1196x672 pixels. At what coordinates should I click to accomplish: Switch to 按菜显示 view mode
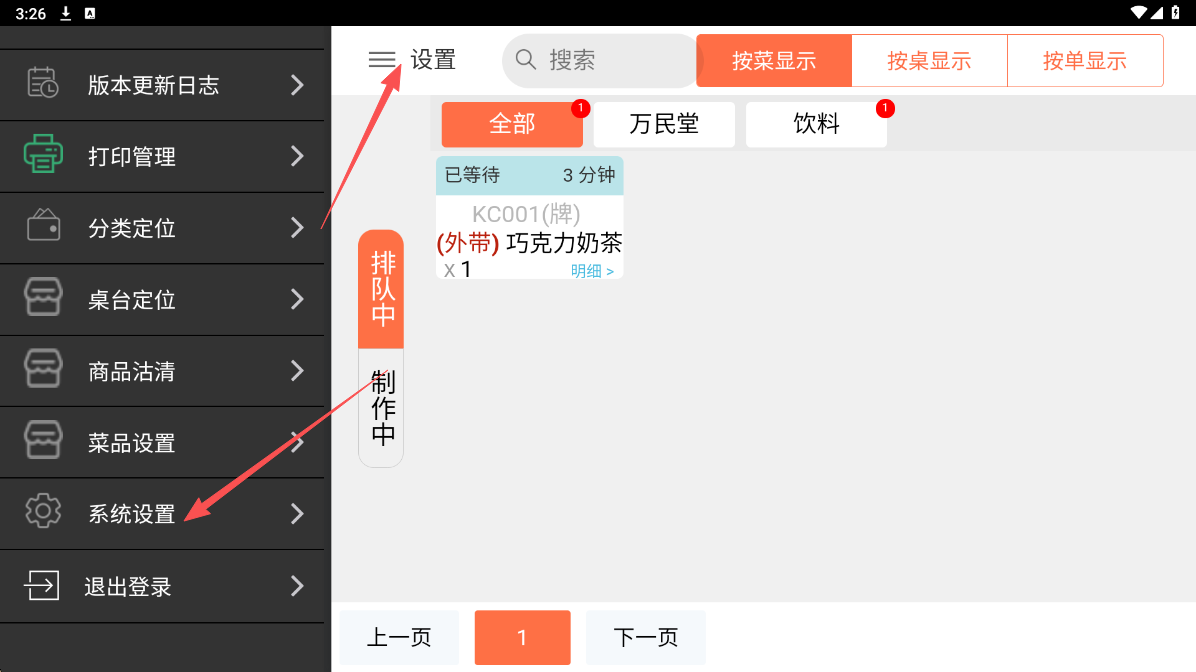pyautogui.click(x=774, y=61)
